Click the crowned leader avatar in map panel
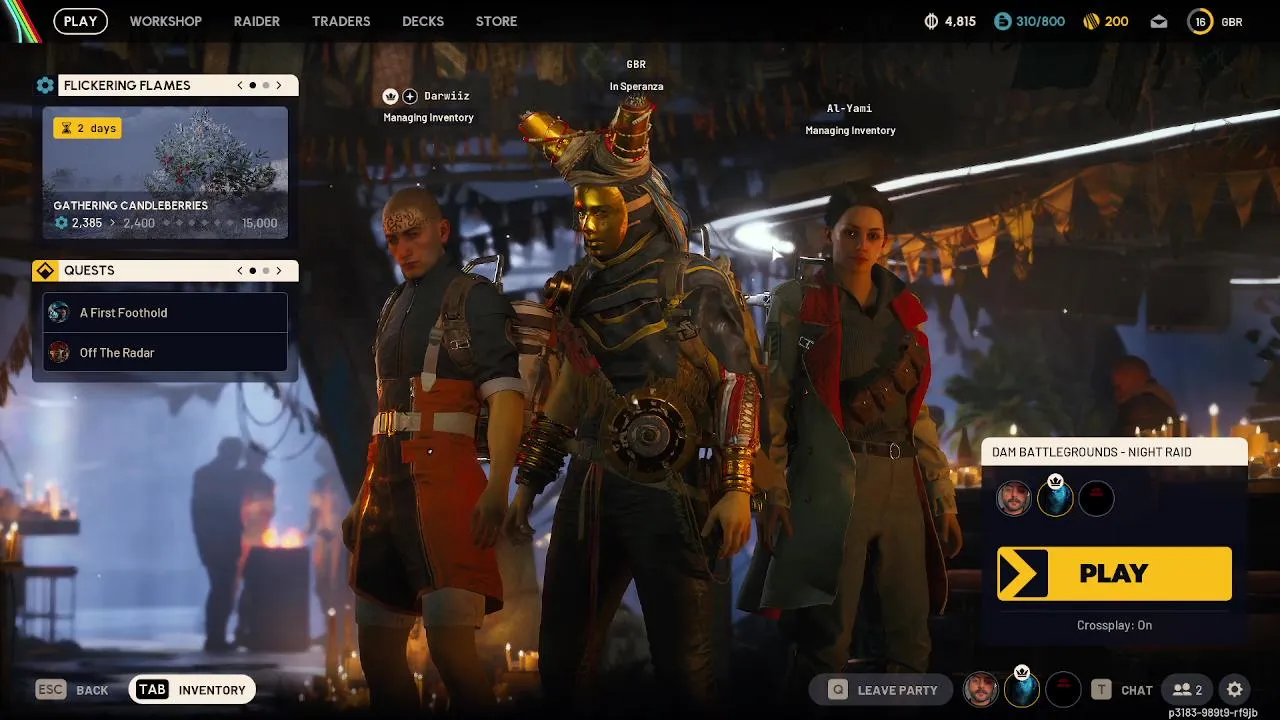 (1055, 497)
